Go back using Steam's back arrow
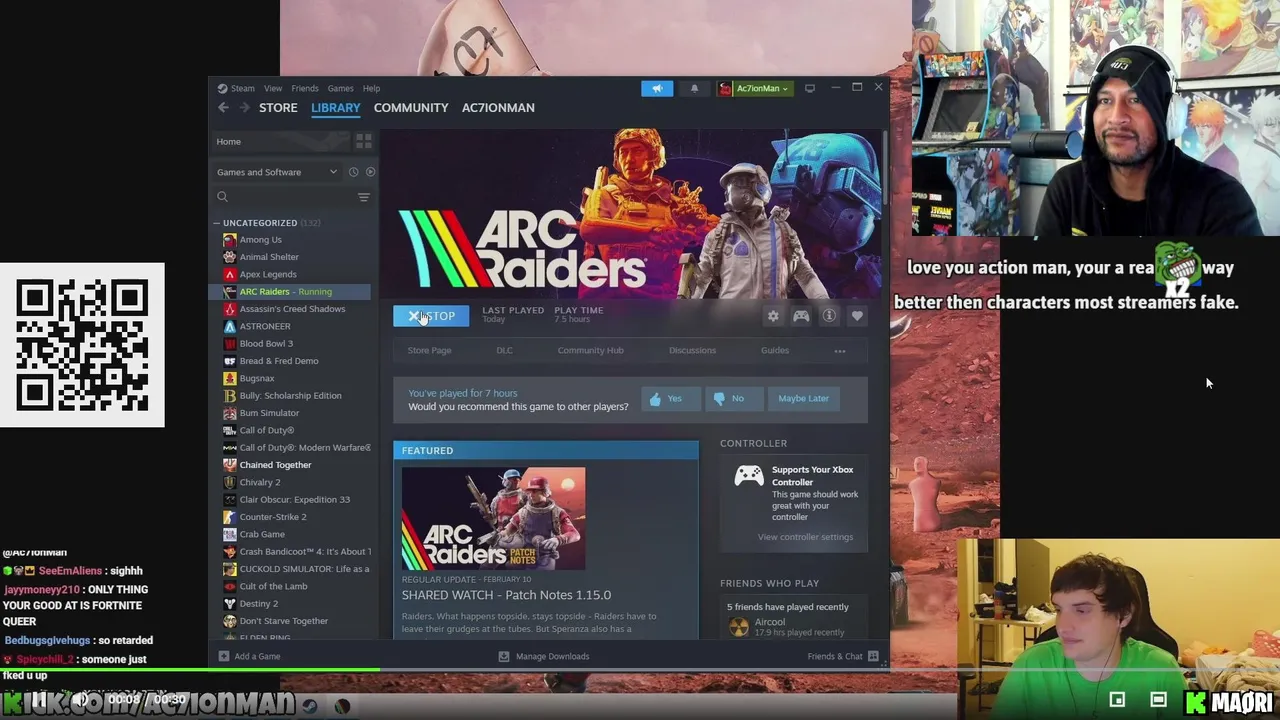Viewport: 1280px width, 720px height. [x=223, y=108]
